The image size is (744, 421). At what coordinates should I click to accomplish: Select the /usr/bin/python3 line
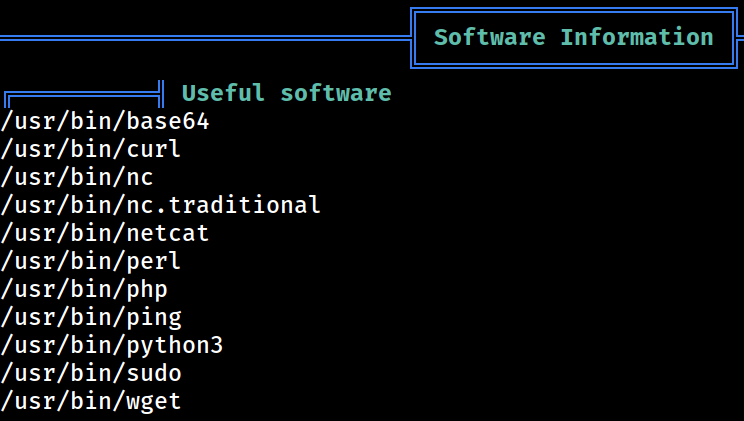pyautogui.click(x=112, y=346)
